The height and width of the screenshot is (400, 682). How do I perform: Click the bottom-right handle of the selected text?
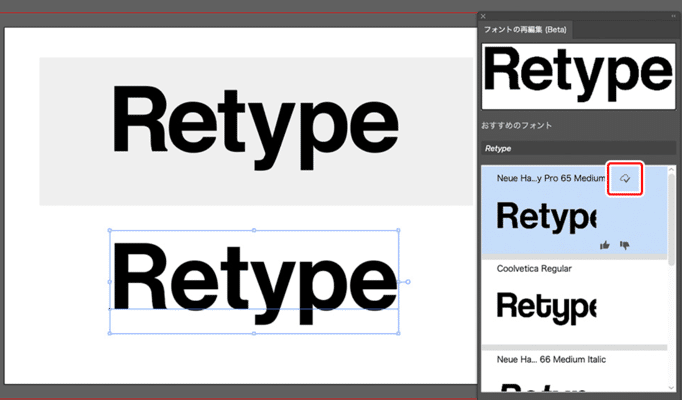[x=398, y=333]
